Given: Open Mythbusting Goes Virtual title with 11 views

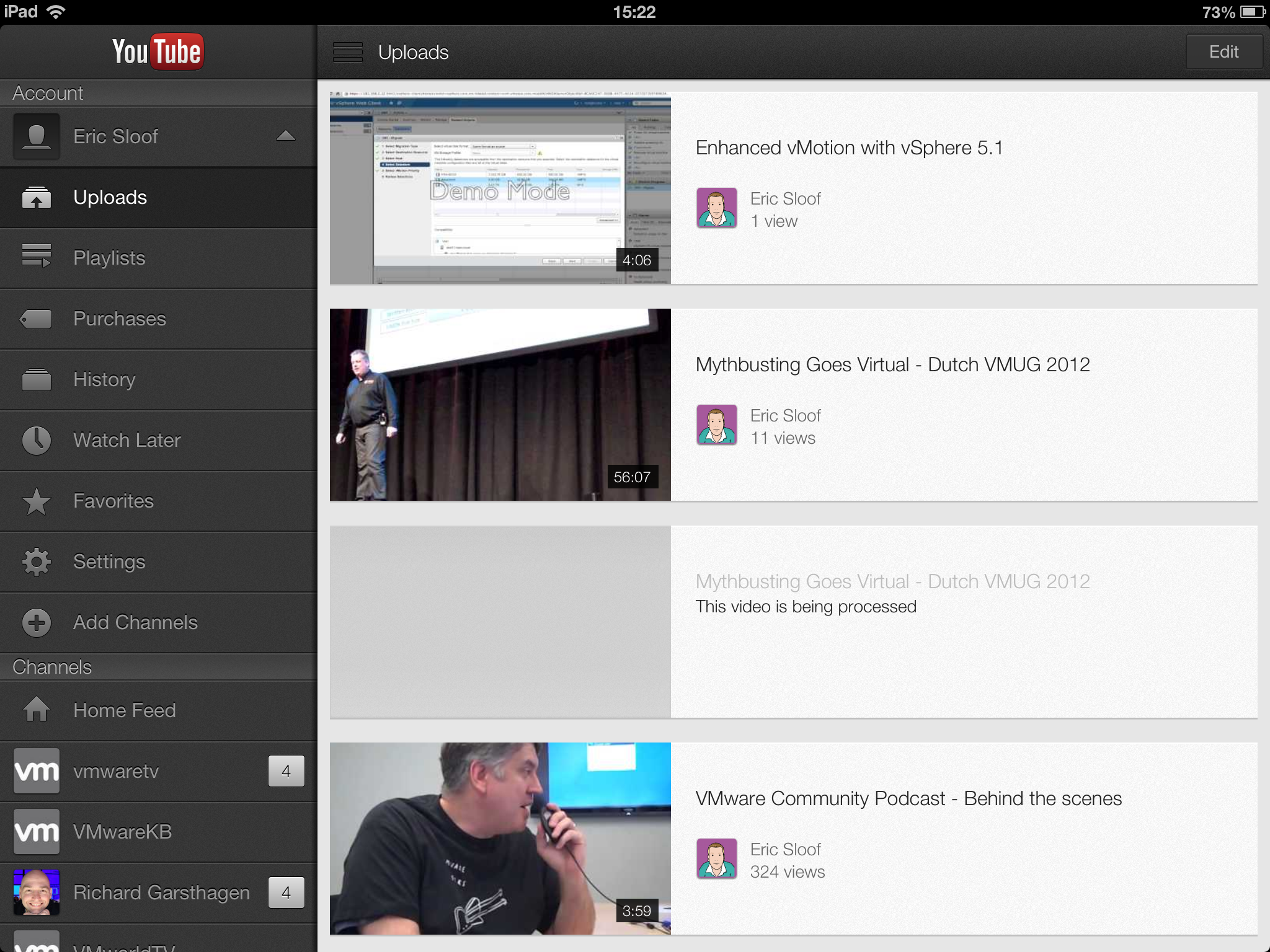Looking at the screenshot, I should [x=892, y=365].
